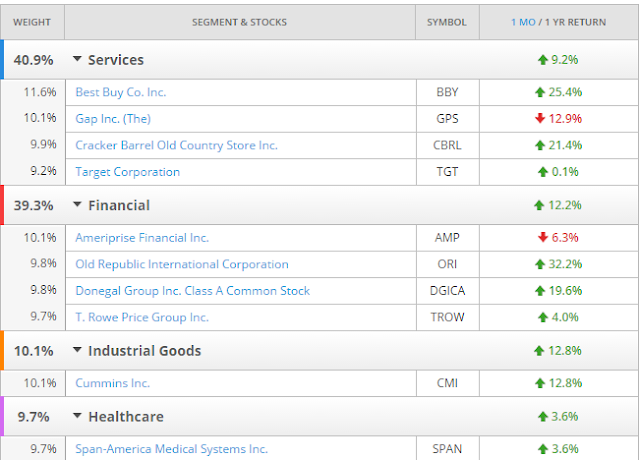Click Financial segment 12.2% return

click(x=558, y=205)
